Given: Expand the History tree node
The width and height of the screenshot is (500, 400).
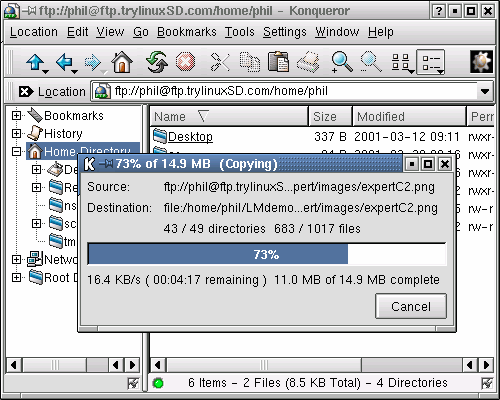Looking at the screenshot, I should point(16,134).
